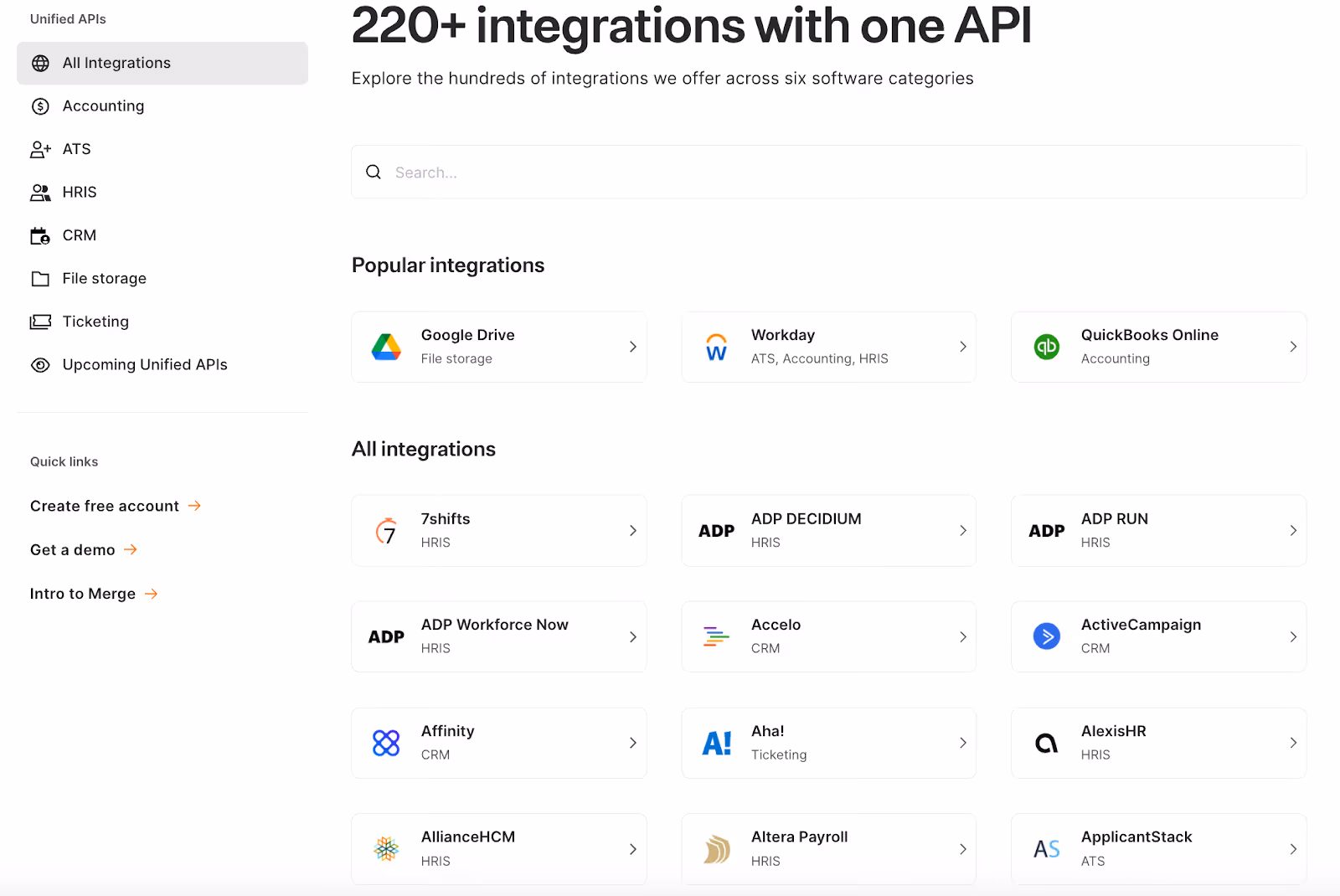Click the AlexisHR logo
This screenshot has height=896, width=1340.
click(1047, 743)
